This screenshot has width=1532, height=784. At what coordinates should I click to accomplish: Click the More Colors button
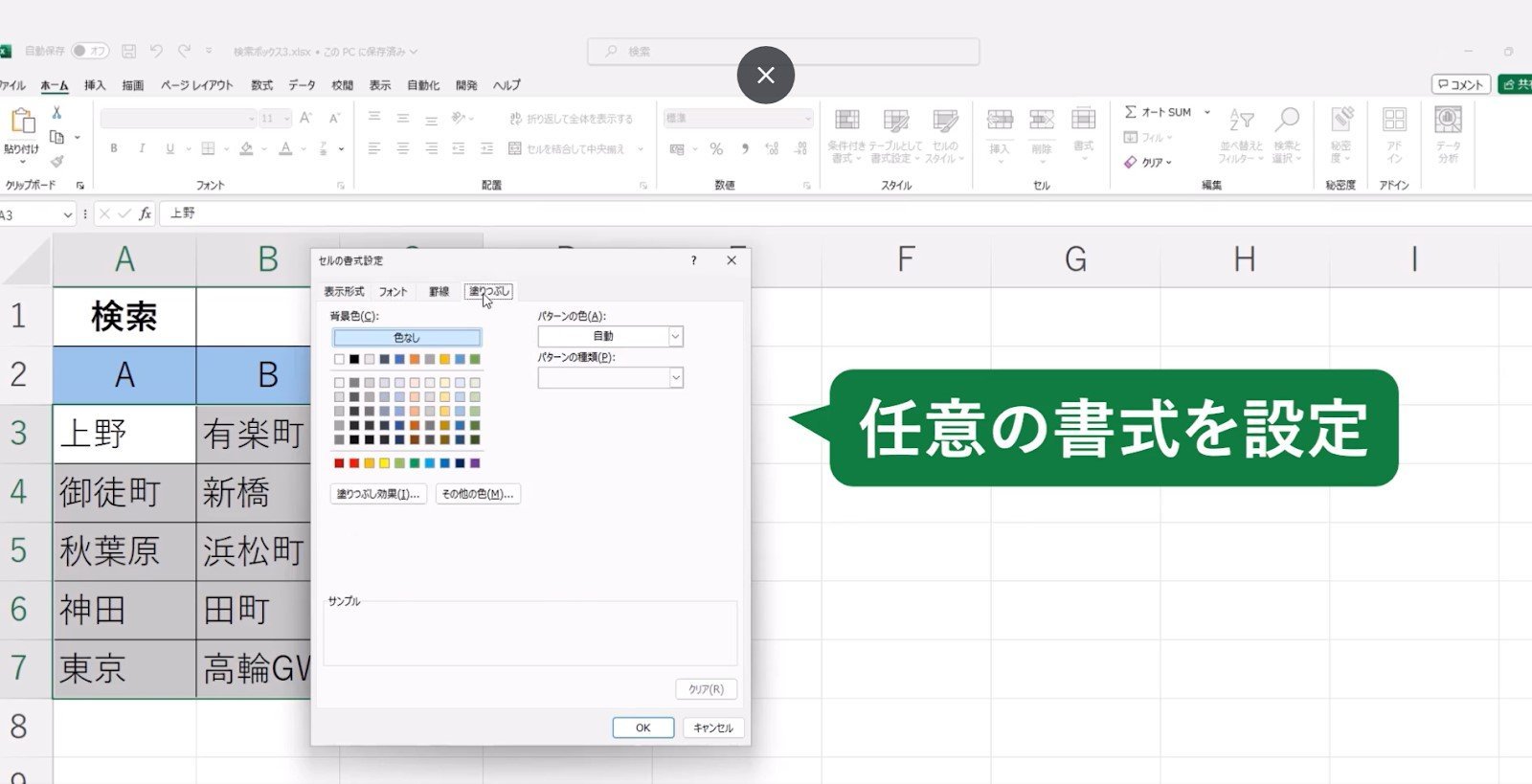[x=478, y=494]
